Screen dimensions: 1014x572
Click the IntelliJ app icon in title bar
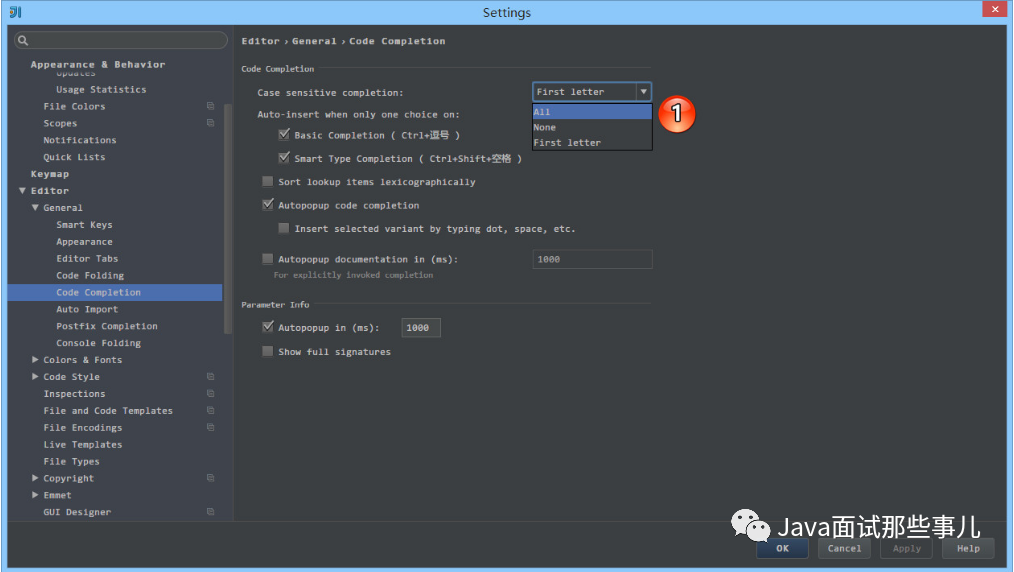click(x=16, y=12)
